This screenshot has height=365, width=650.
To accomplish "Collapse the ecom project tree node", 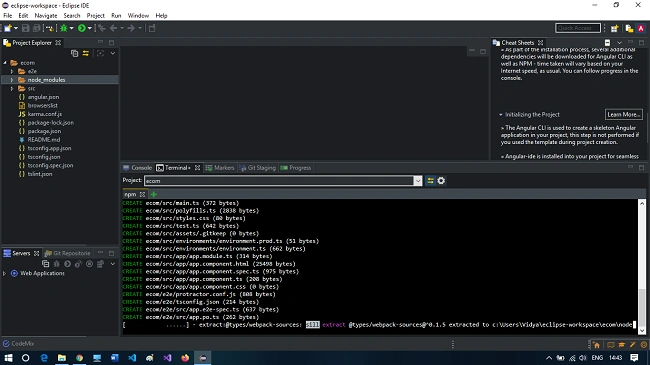I will pos(5,63).
